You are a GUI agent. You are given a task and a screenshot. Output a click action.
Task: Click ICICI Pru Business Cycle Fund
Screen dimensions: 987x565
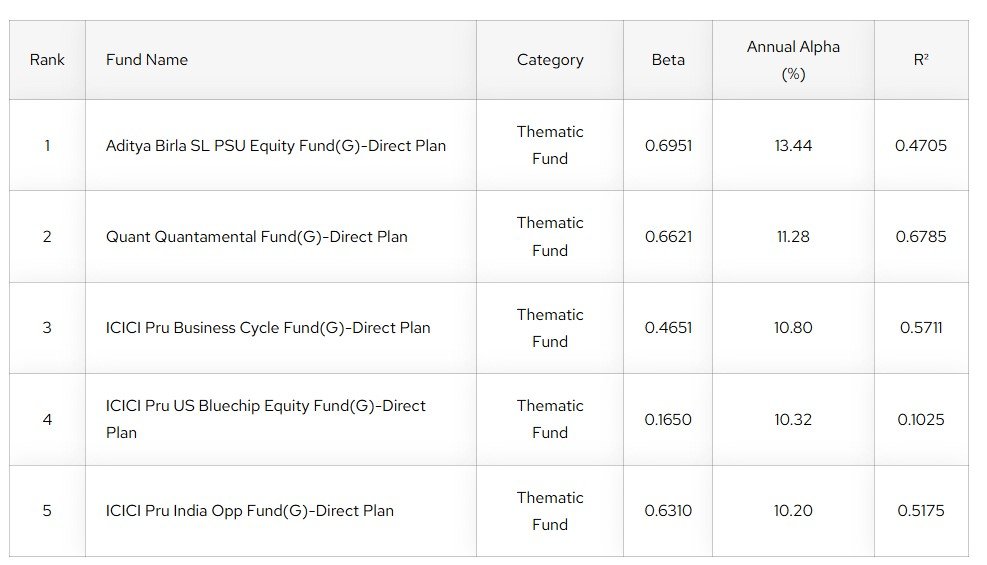click(268, 328)
